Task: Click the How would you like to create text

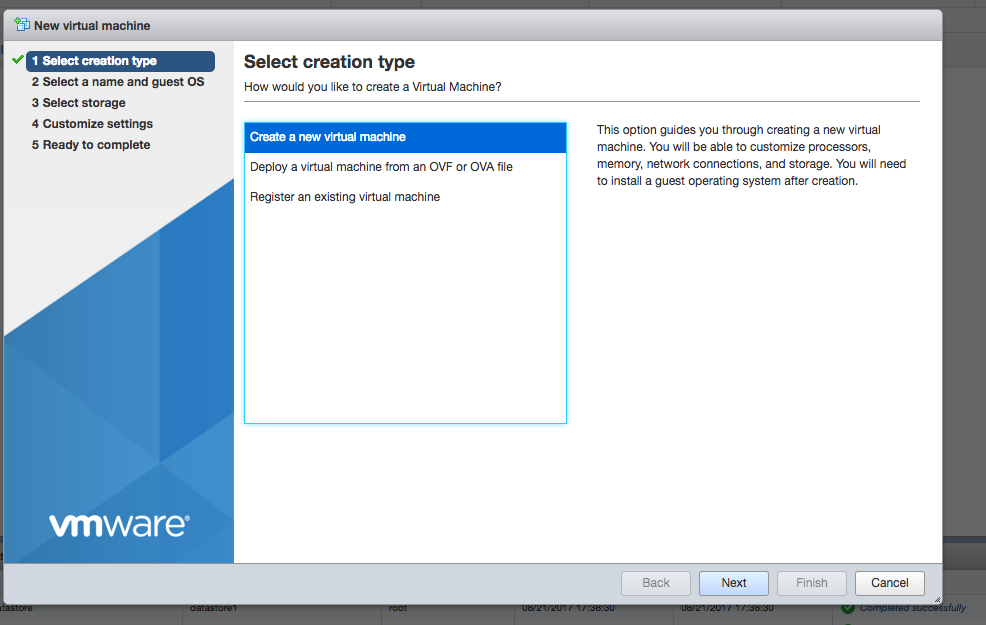Action: pyautogui.click(x=373, y=87)
